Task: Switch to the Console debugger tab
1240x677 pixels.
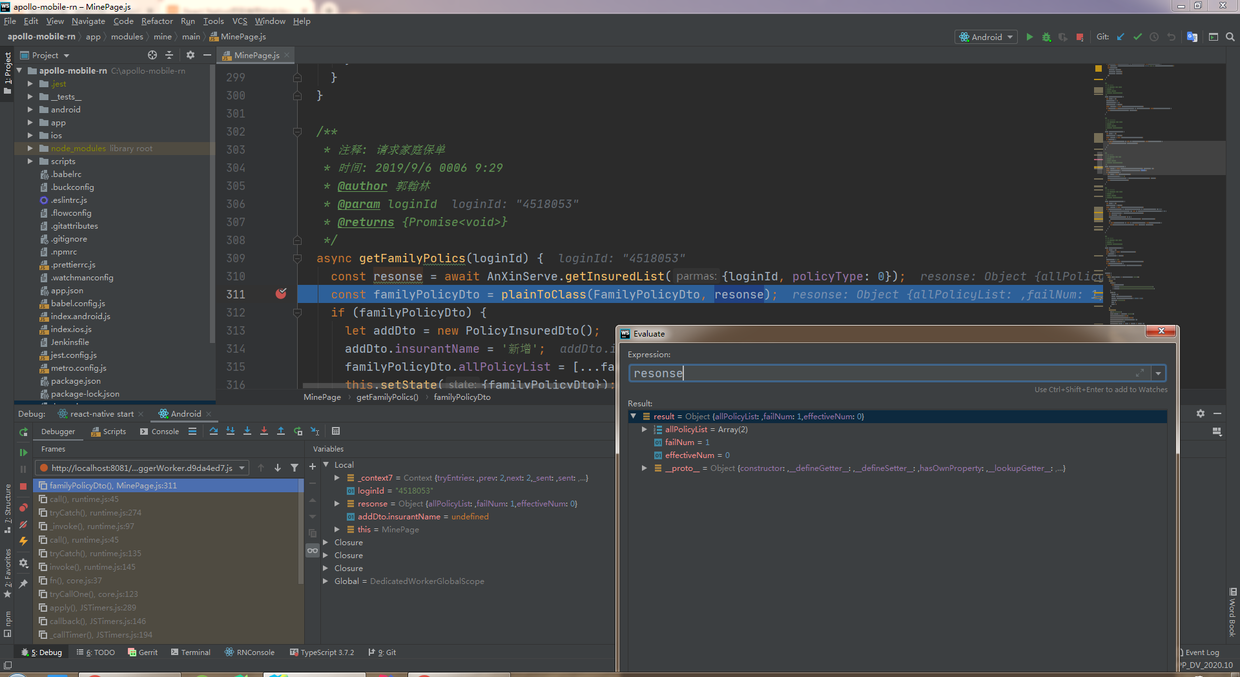Action: coord(159,432)
